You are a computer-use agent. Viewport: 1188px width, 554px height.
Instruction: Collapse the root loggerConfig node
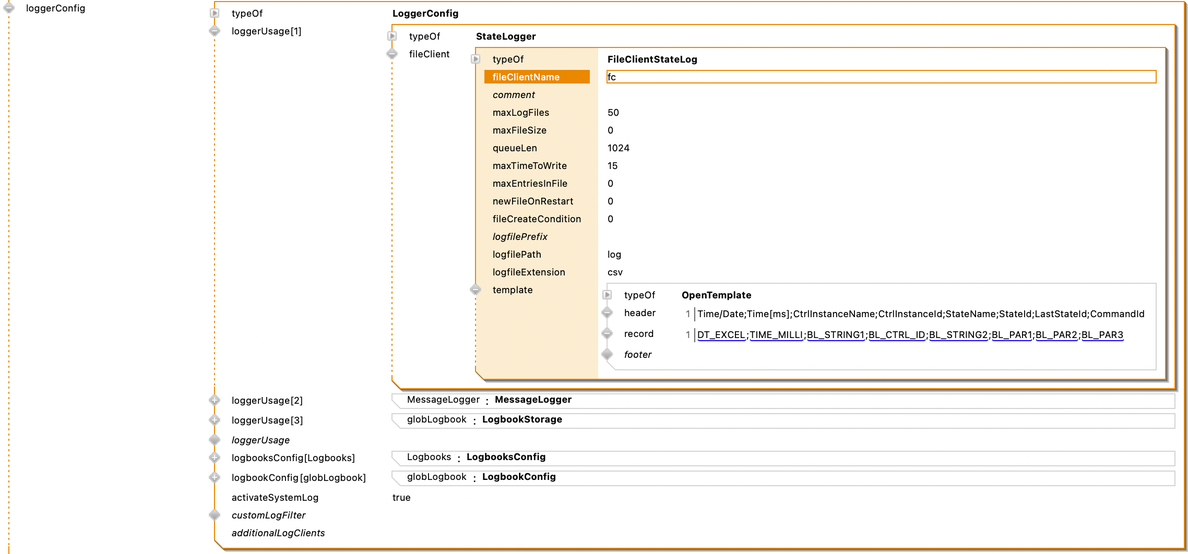coord(9,9)
